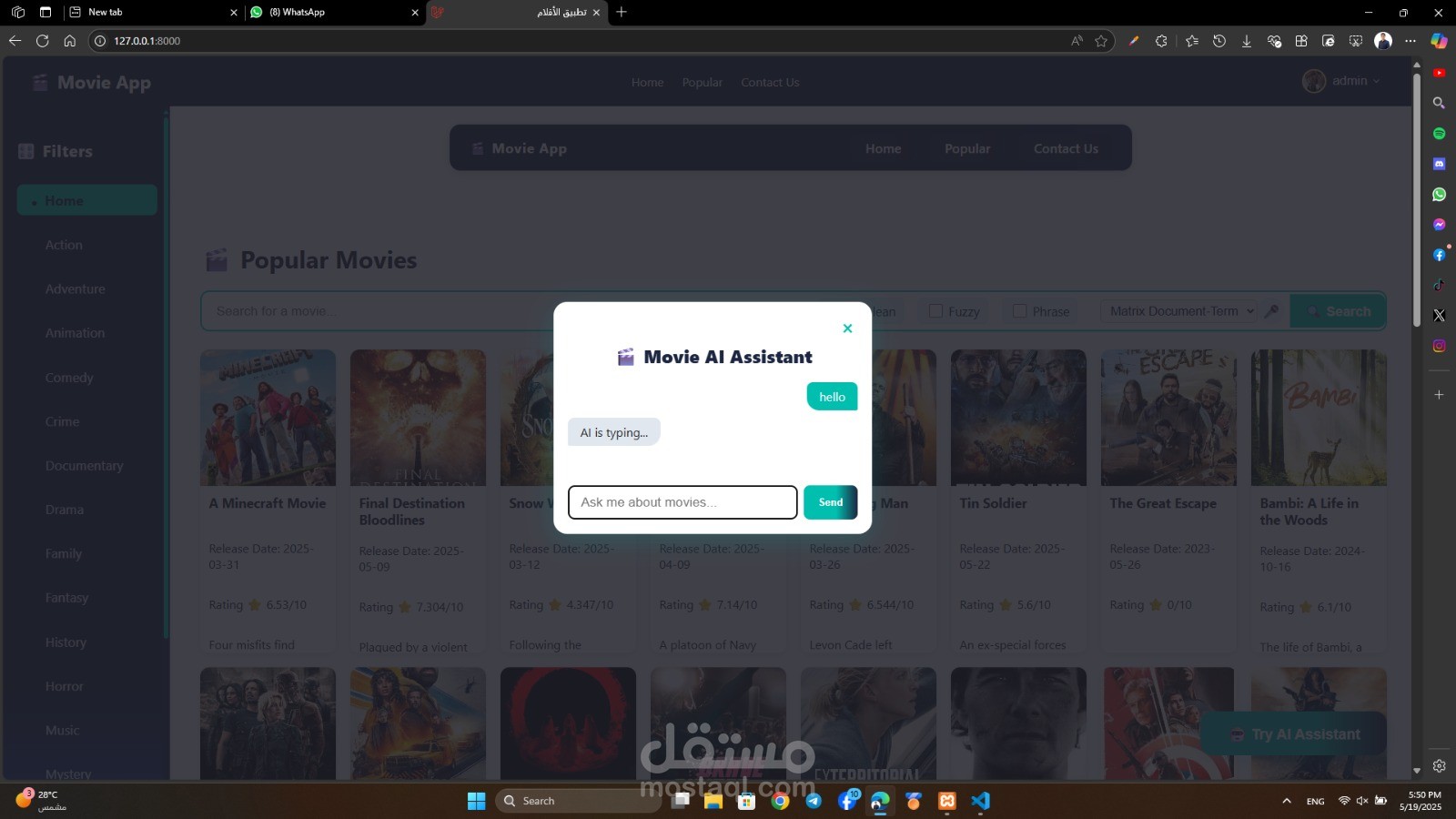Open the Edge sidebar settings gear
The image size is (1456, 819).
tap(1439, 766)
